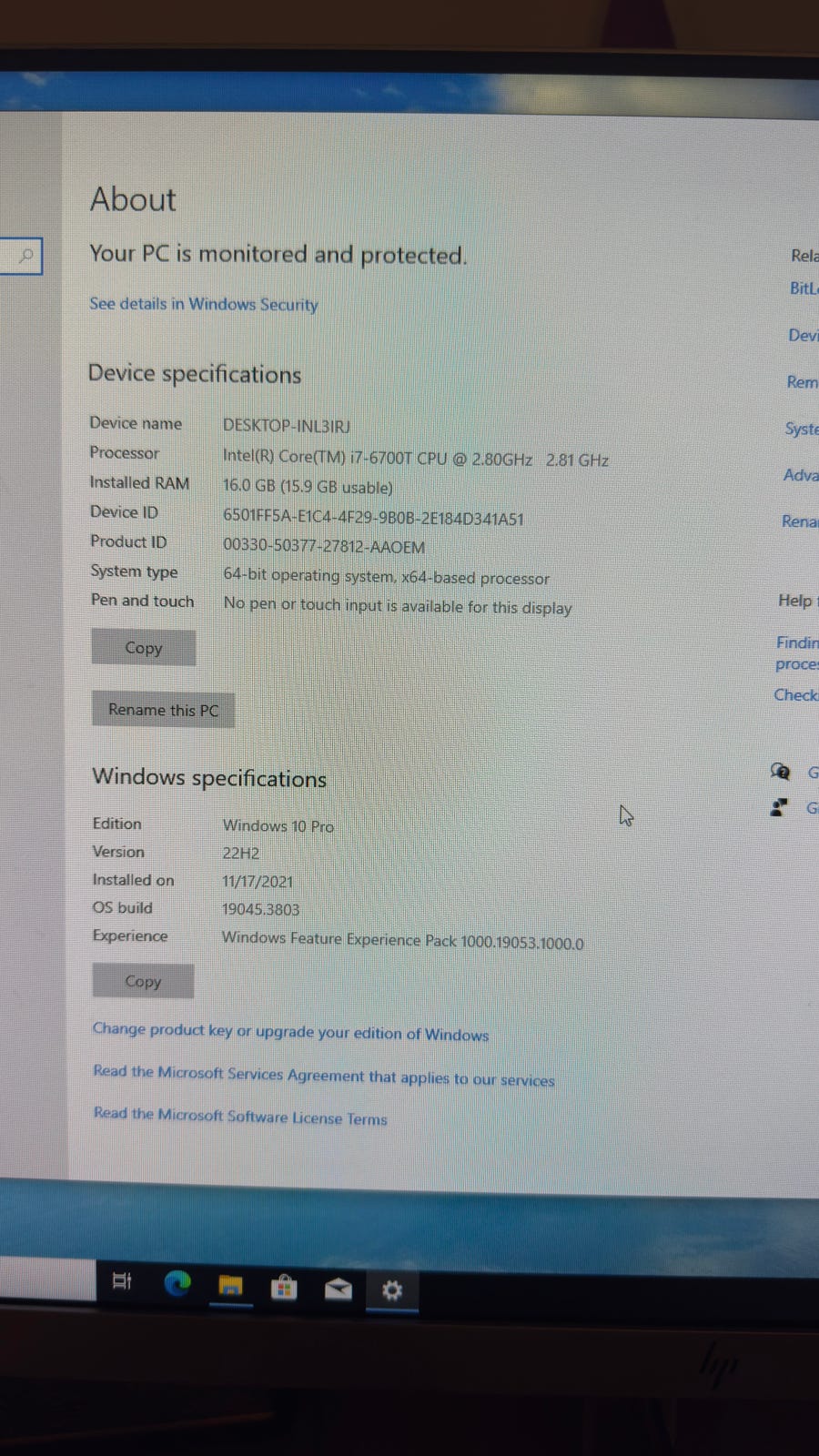Screen dimensions: 819x1456
Task: Open the Microsoft Software License Terms link
Action: 240,1117
